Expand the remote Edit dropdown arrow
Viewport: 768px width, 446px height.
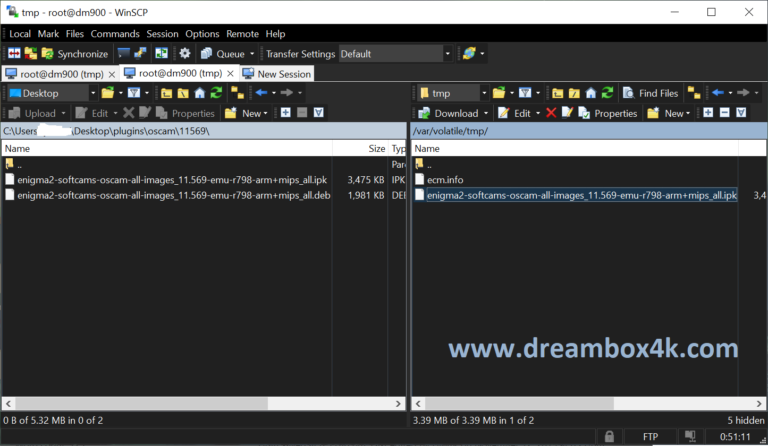click(538, 114)
